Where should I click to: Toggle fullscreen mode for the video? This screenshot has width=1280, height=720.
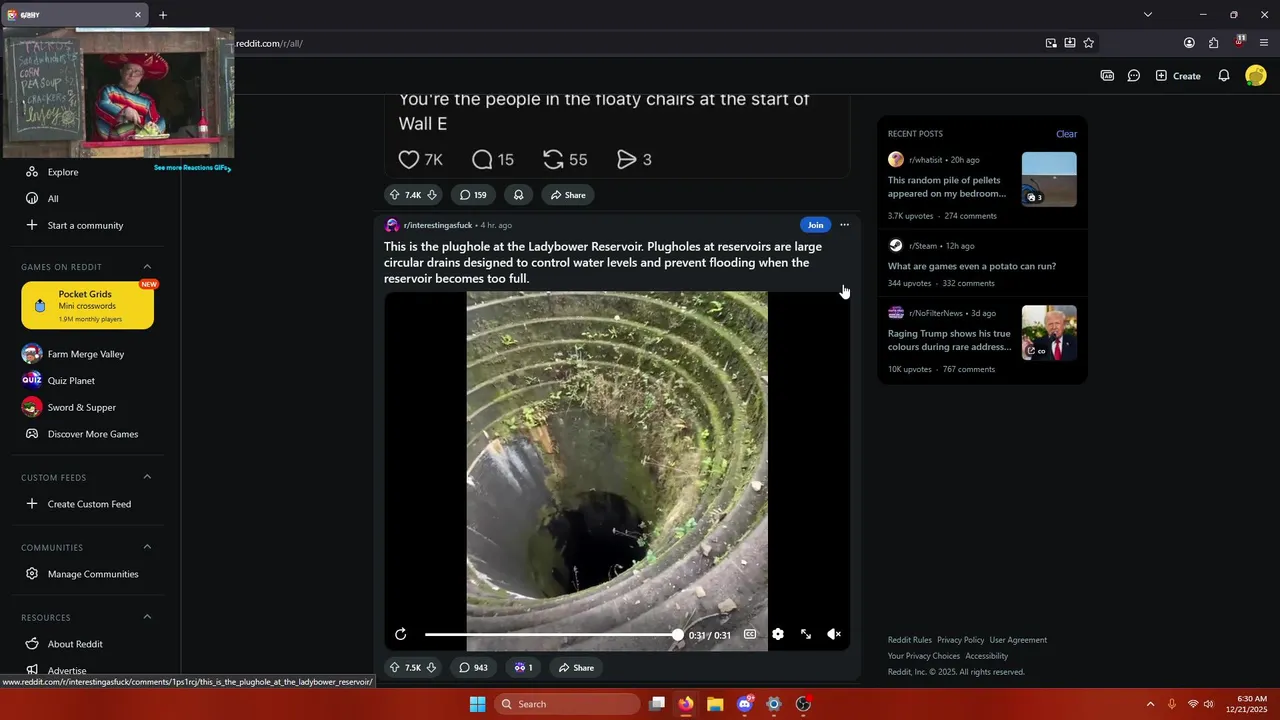click(806, 634)
